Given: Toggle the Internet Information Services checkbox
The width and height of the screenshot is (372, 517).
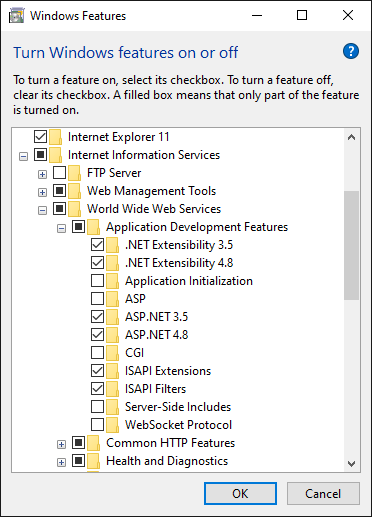Looking at the screenshot, I should tap(40, 154).
